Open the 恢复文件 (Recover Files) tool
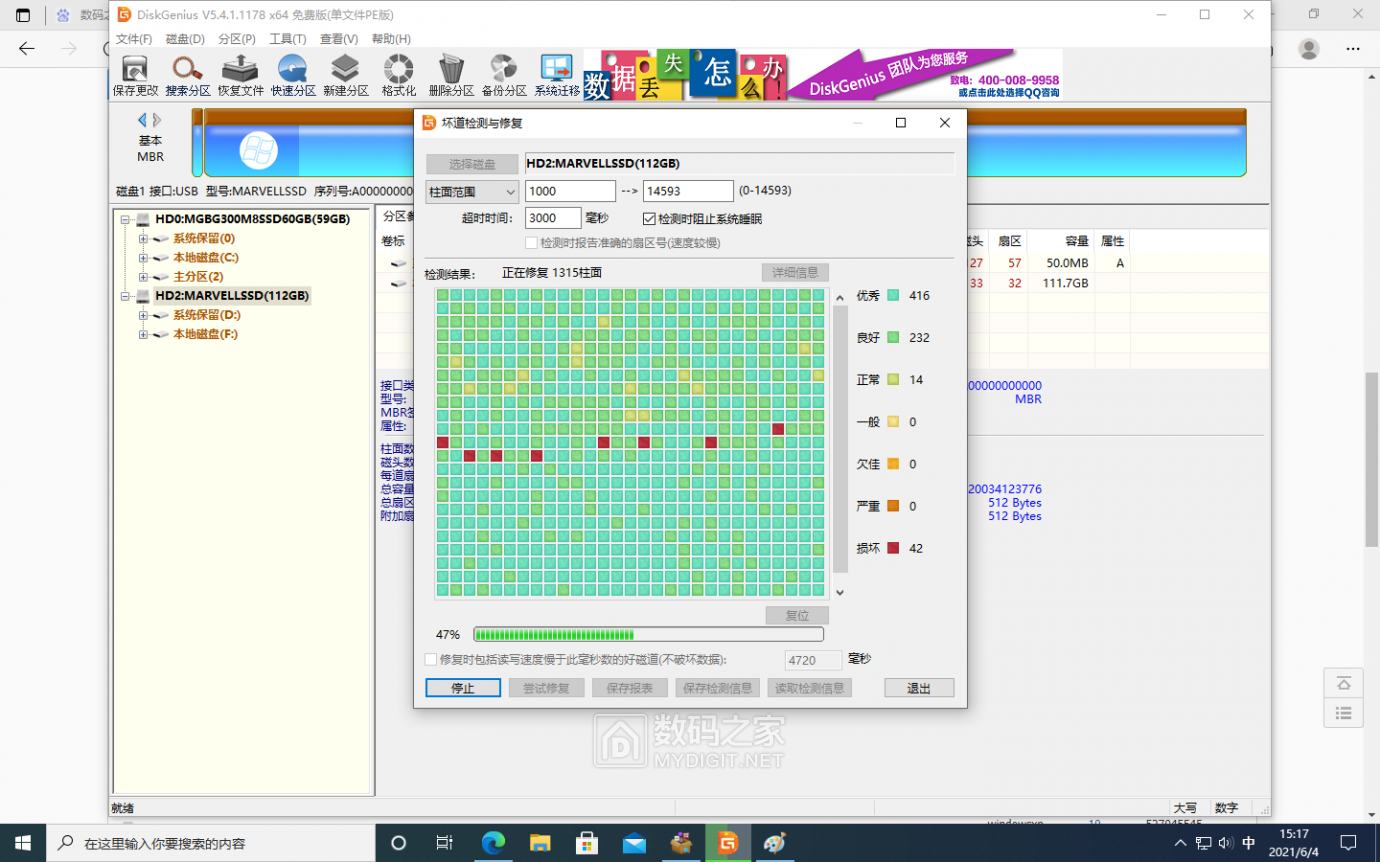 (x=241, y=76)
